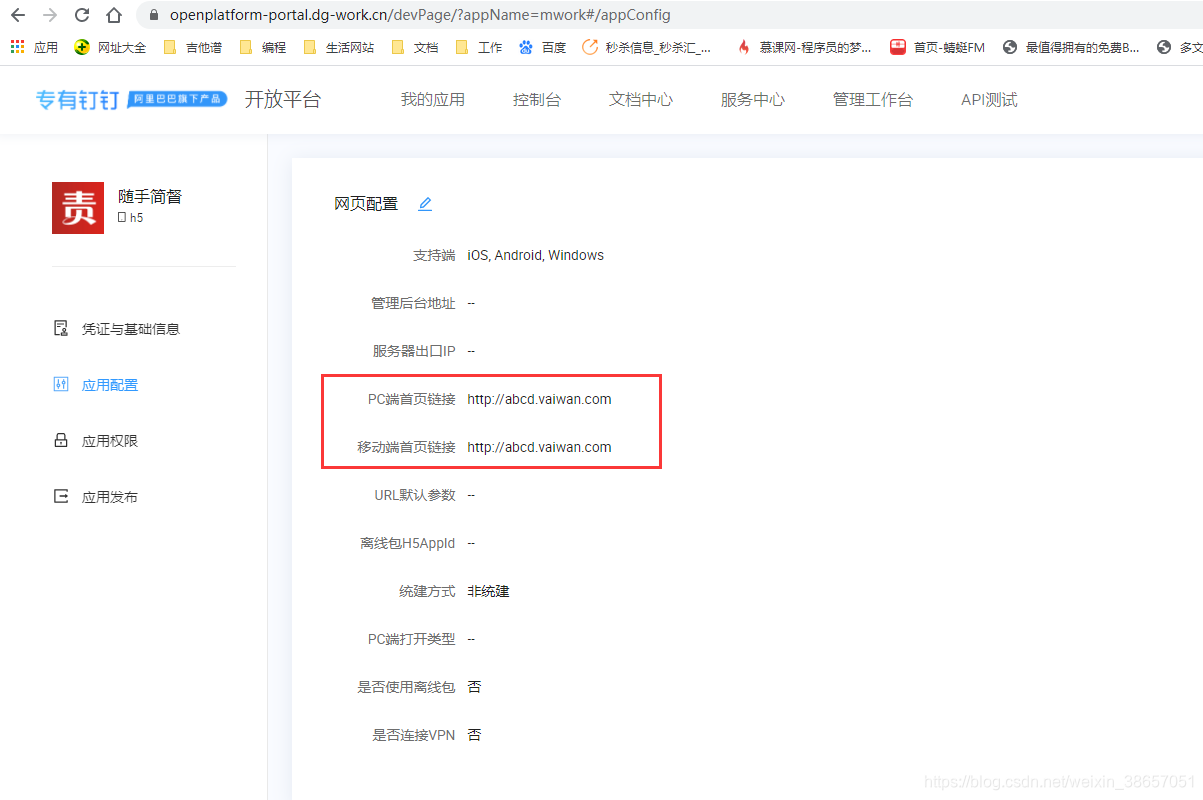This screenshot has height=800, width=1203.
Task: Click the value iOS, Android, Windows
Action: [536, 255]
